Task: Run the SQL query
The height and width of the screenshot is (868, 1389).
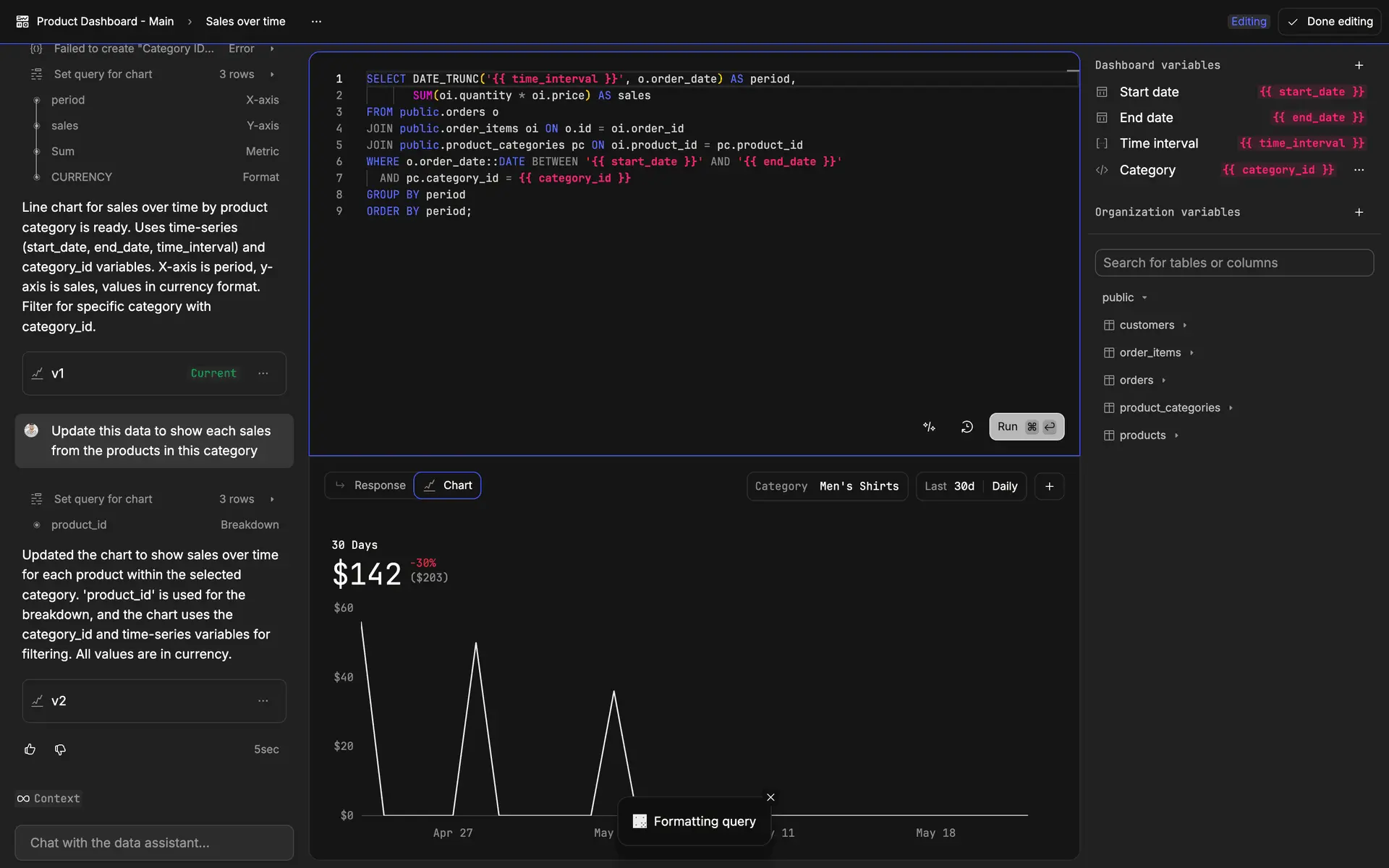Action: tap(1026, 427)
